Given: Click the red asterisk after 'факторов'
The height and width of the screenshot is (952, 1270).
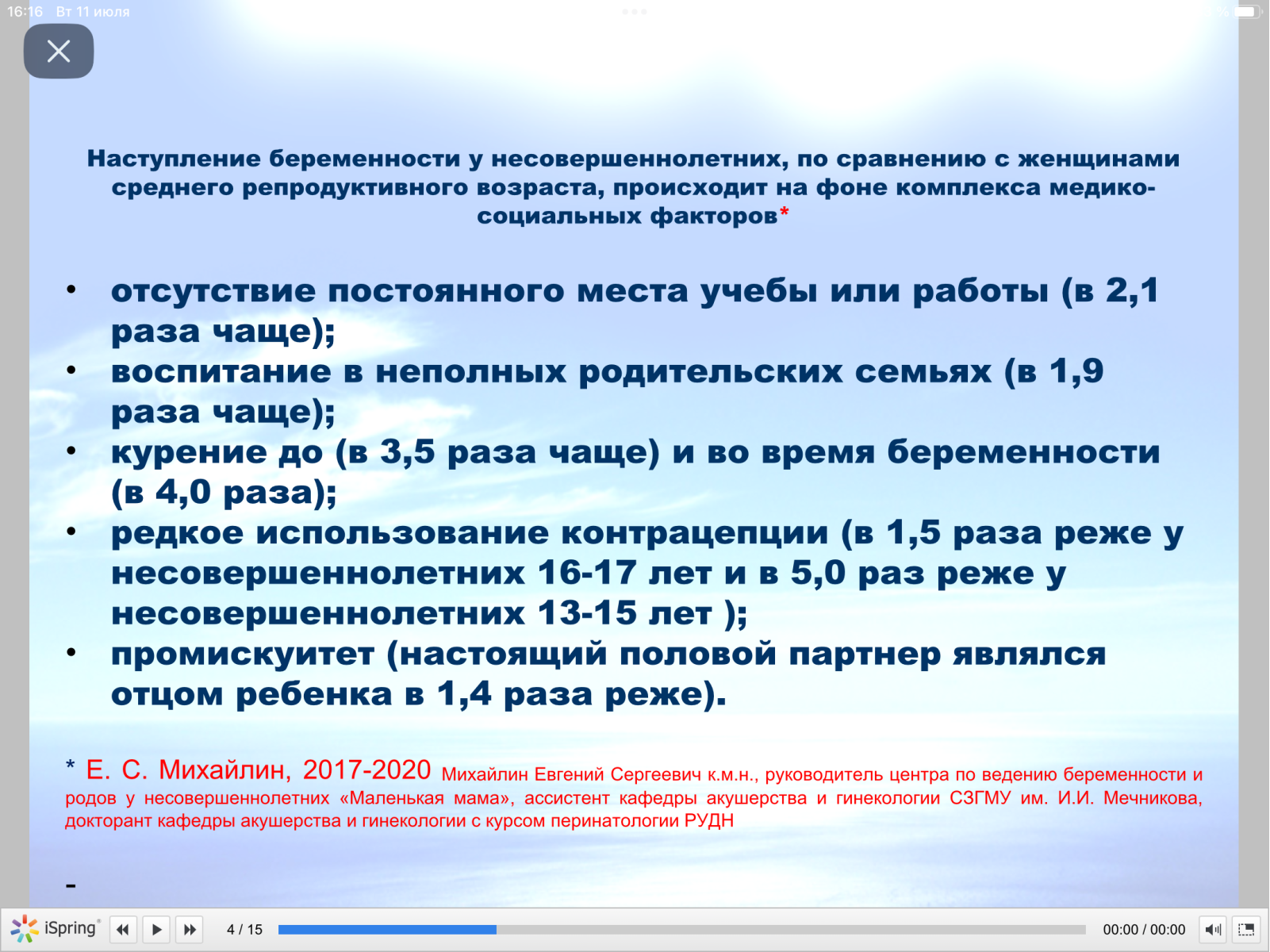Looking at the screenshot, I should pos(785,213).
